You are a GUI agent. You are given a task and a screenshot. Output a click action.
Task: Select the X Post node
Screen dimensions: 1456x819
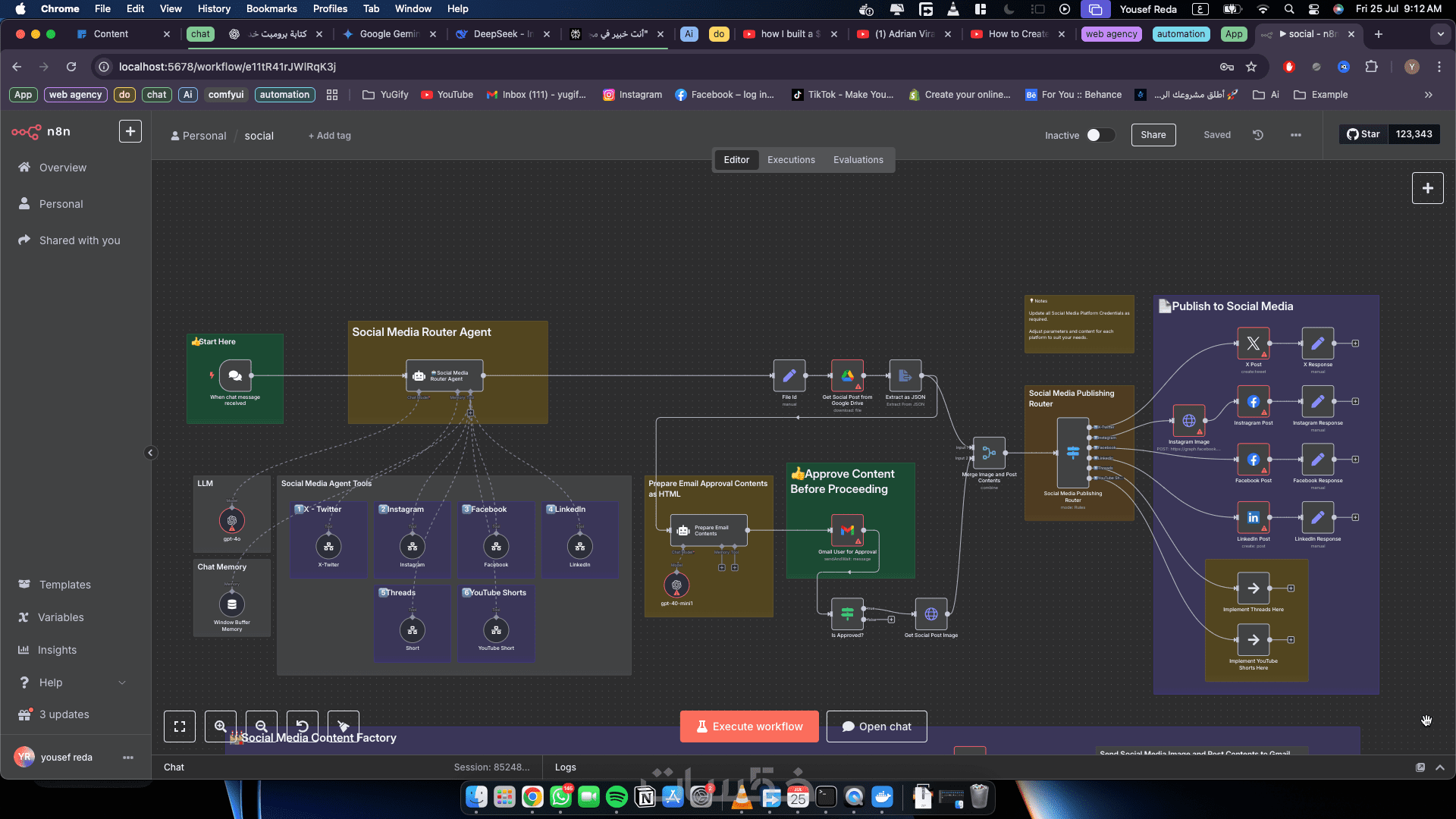click(x=1253, y=344)
